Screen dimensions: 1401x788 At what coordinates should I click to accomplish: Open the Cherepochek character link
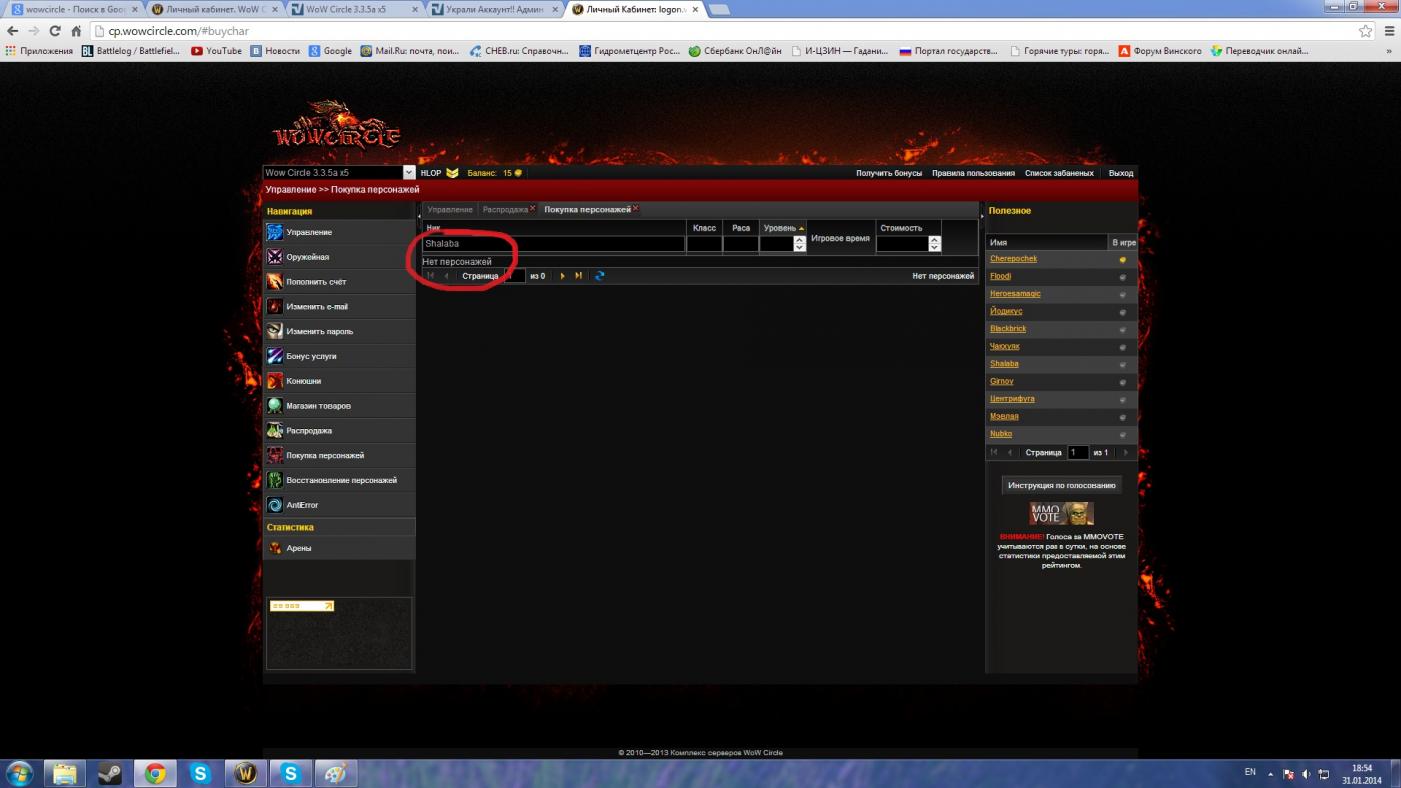[x=1013, y=259]
